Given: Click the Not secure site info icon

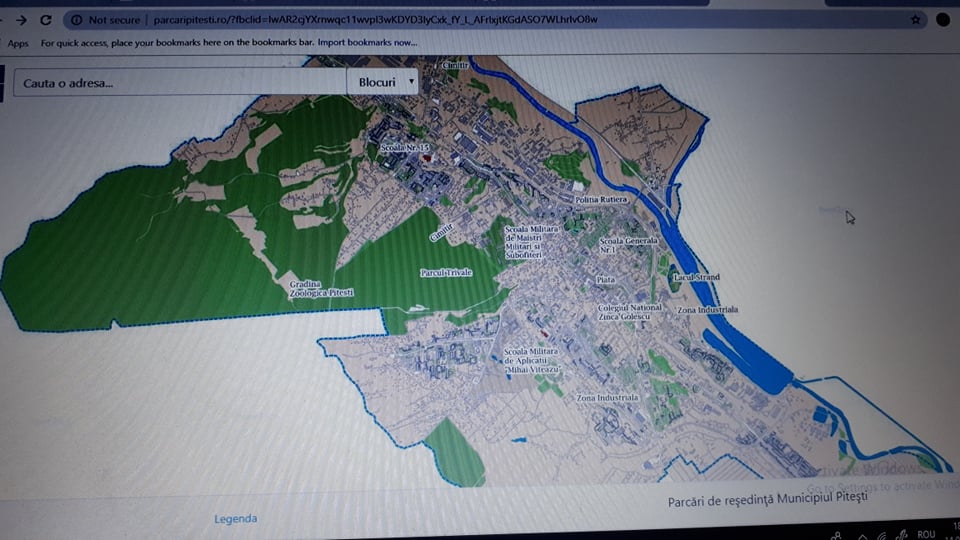Looking at the screenshot, I should (x=76, y=20).
